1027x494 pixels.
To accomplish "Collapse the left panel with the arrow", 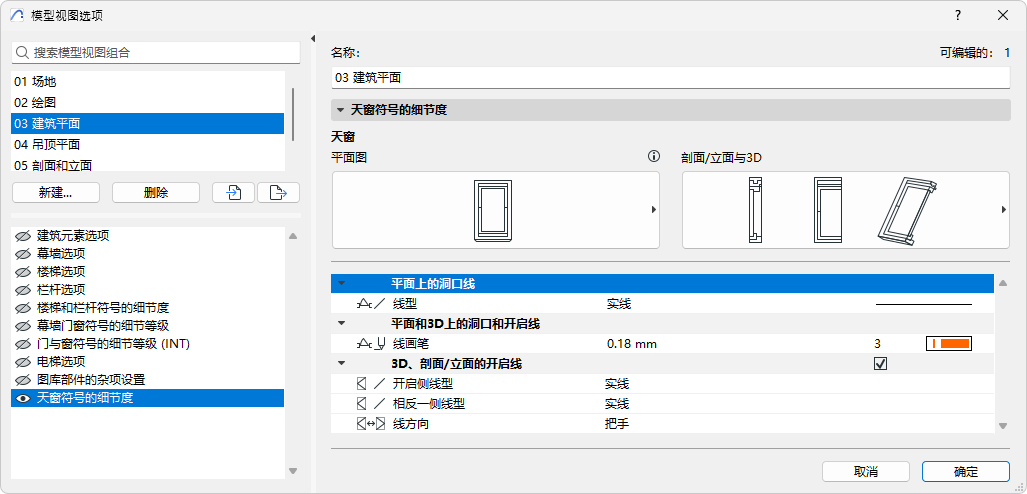I will (313, 38).
